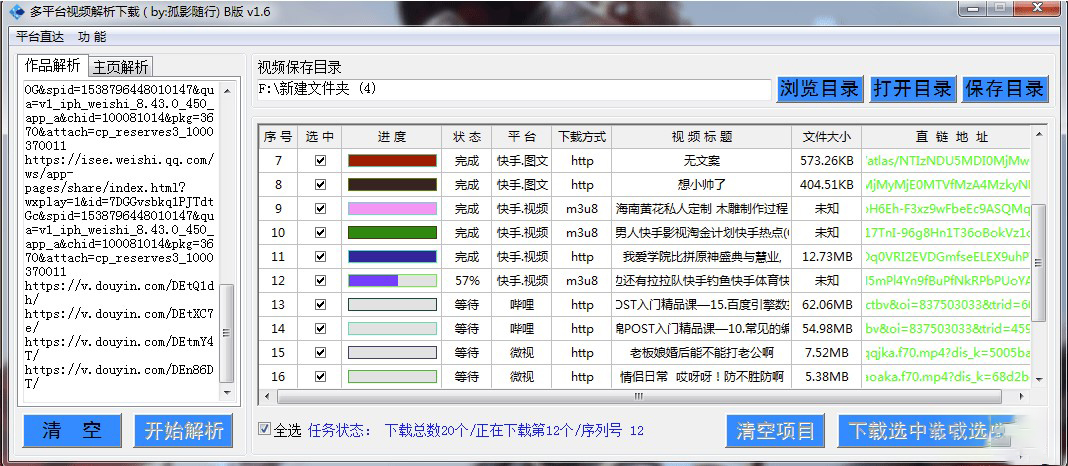Click the table scroll up arrow
Screen dimensions: 1068x466
tap(1039, 134)
